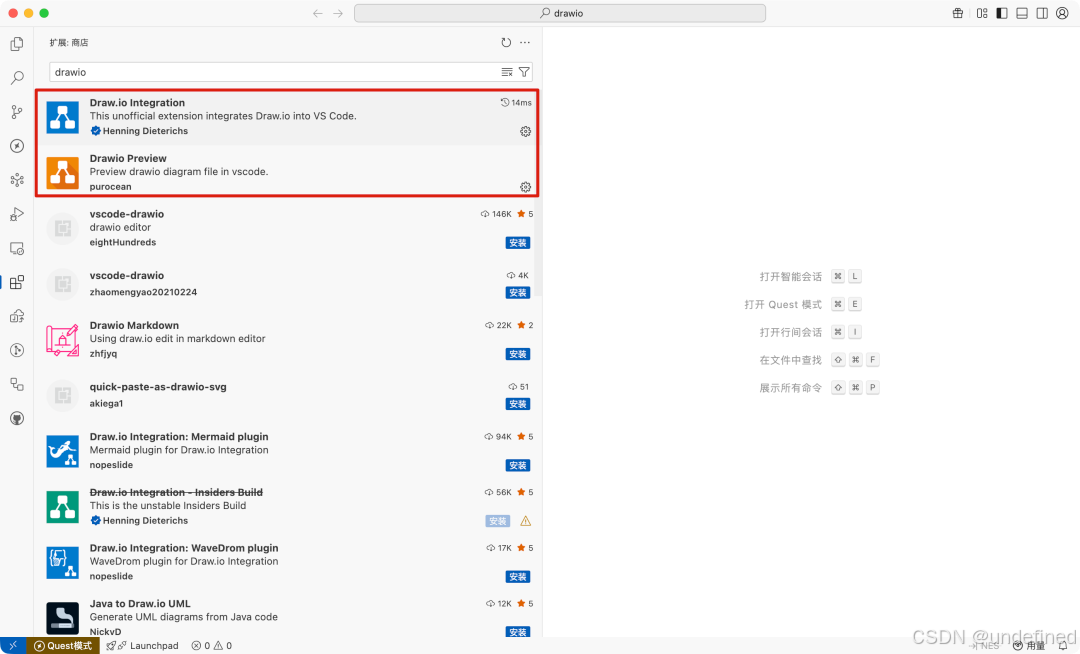Open the Remote Explorer view
The height and width of the screenshot is (654, 1080).
17,249
